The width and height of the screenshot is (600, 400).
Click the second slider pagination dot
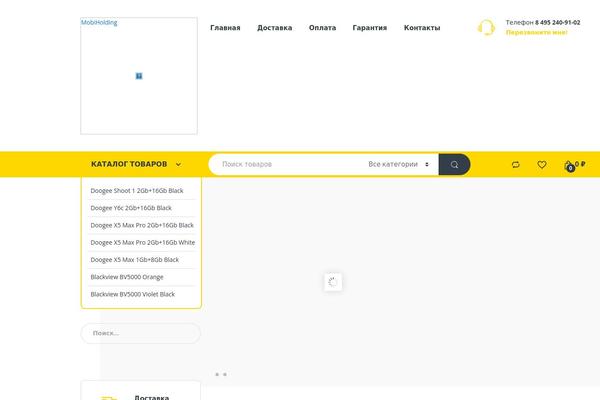coord(225,374)
